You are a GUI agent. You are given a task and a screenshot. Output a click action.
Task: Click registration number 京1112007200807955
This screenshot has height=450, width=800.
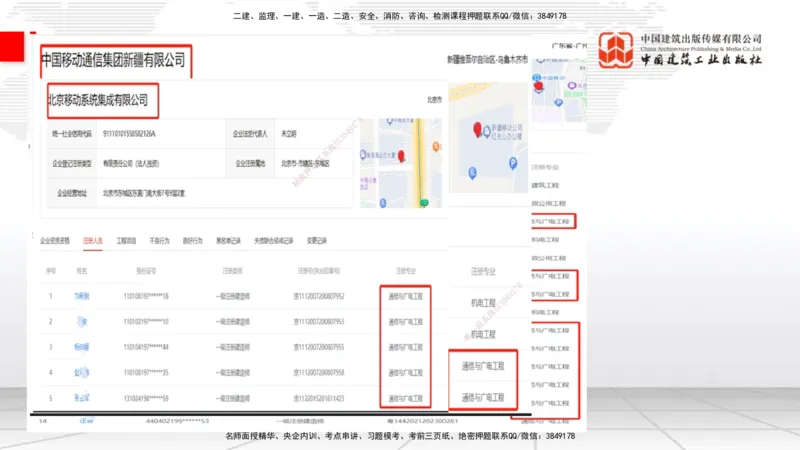click(318, 347)
